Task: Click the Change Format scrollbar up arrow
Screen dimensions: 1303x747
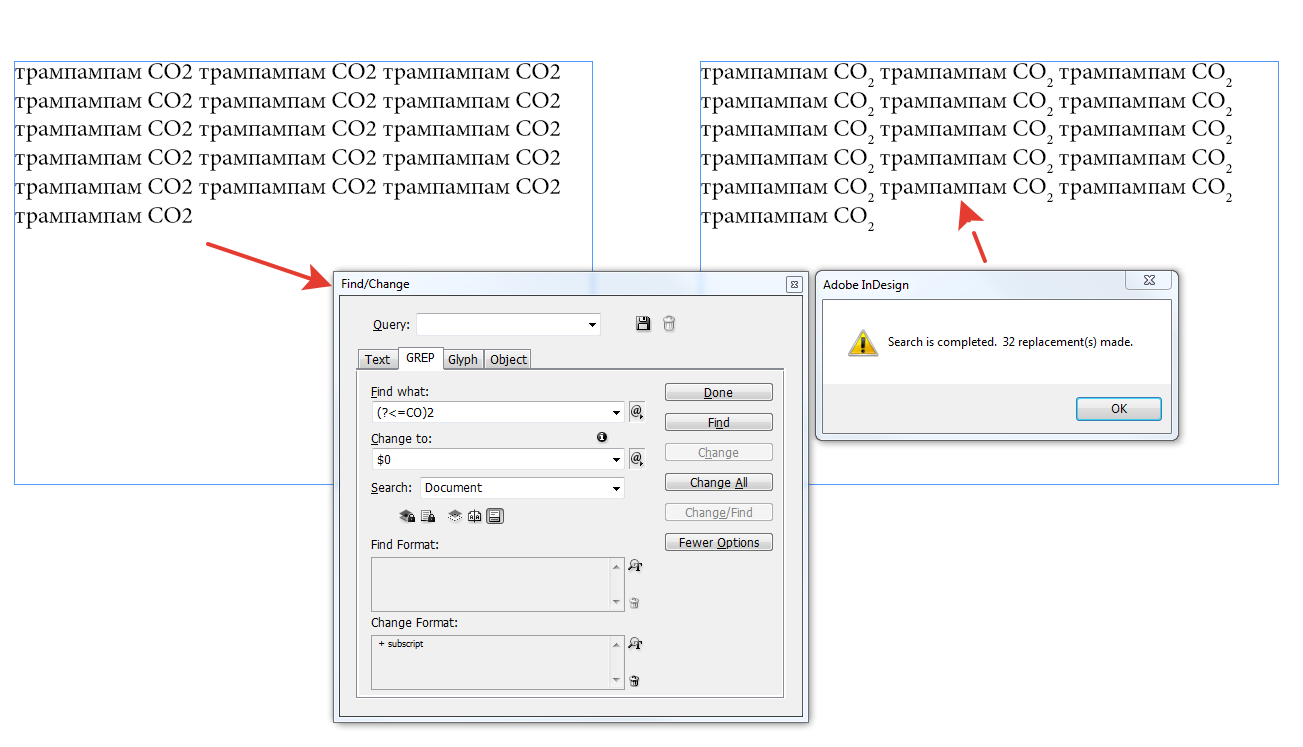Action: tap(616, 644)
